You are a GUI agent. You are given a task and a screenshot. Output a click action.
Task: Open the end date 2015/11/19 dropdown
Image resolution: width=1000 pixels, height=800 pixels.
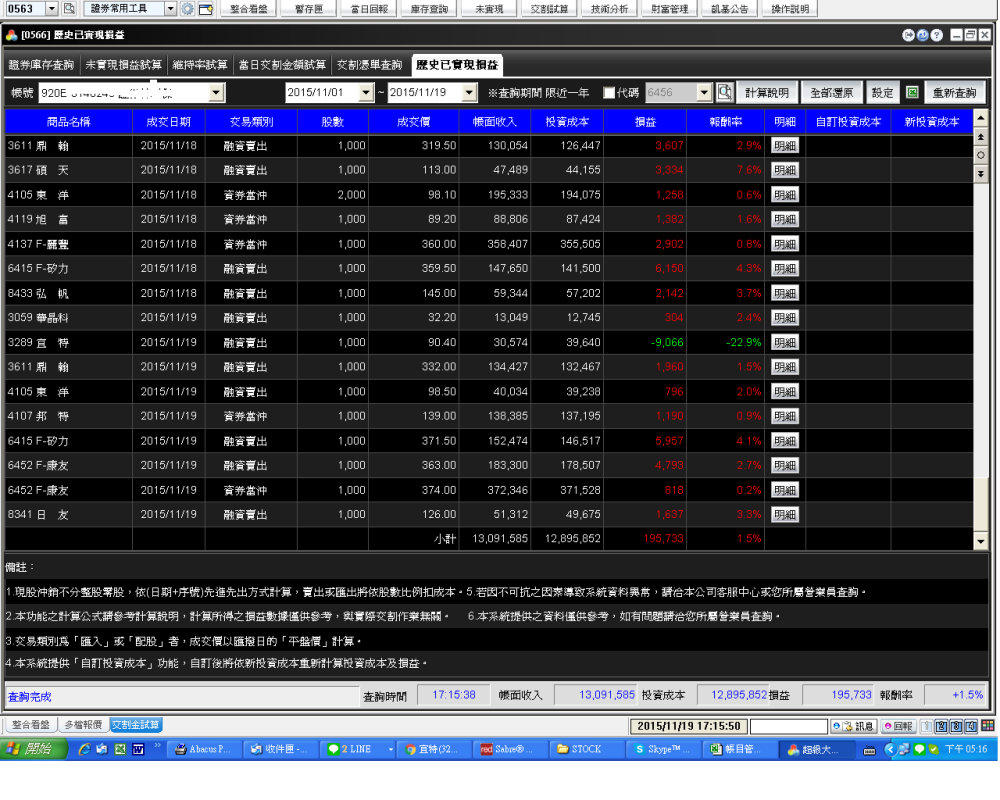(x=469, y=93)
